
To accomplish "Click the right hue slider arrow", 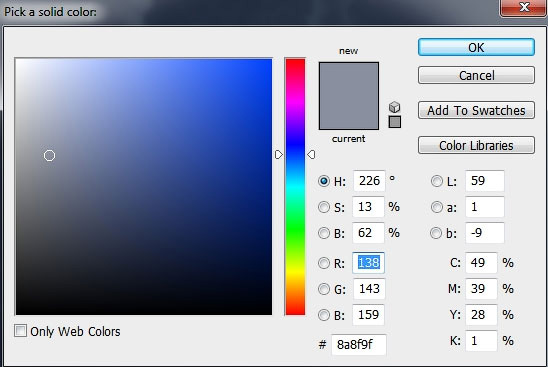I will pyautogui.click(x=311, y=154).
